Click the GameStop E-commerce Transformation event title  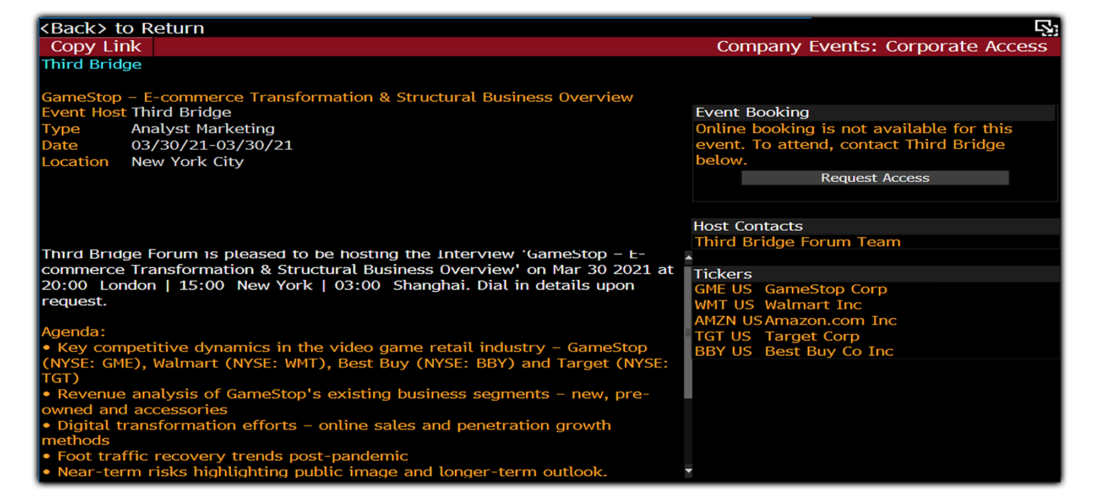337,97
